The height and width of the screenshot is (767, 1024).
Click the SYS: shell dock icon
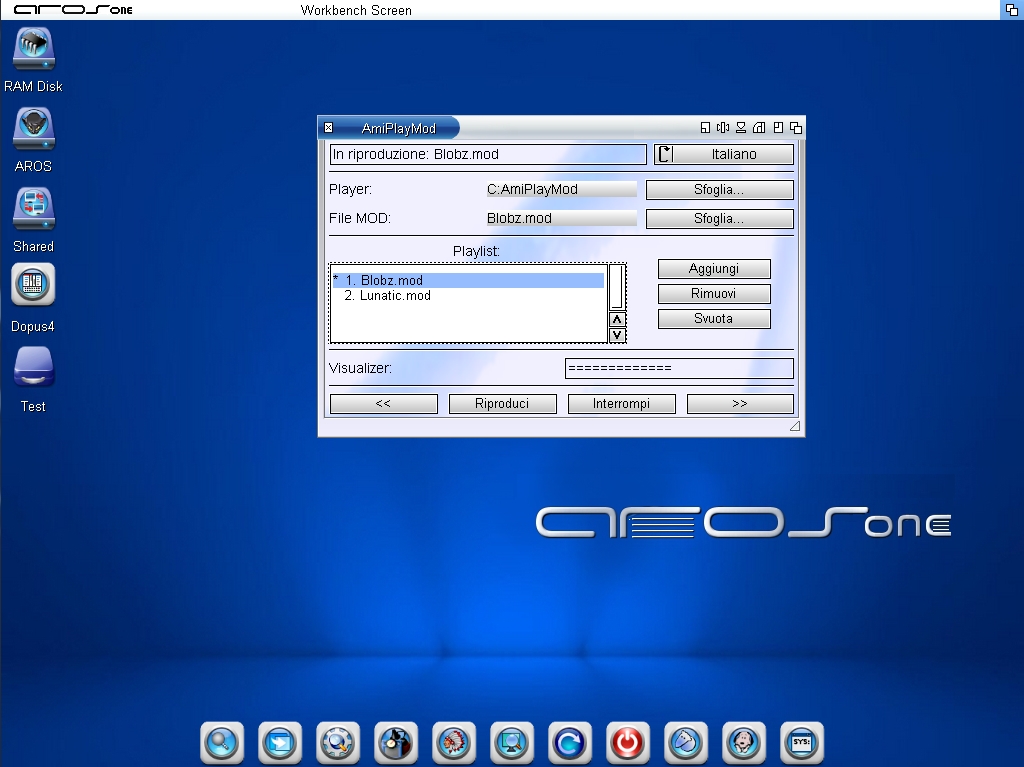point(801,743)
